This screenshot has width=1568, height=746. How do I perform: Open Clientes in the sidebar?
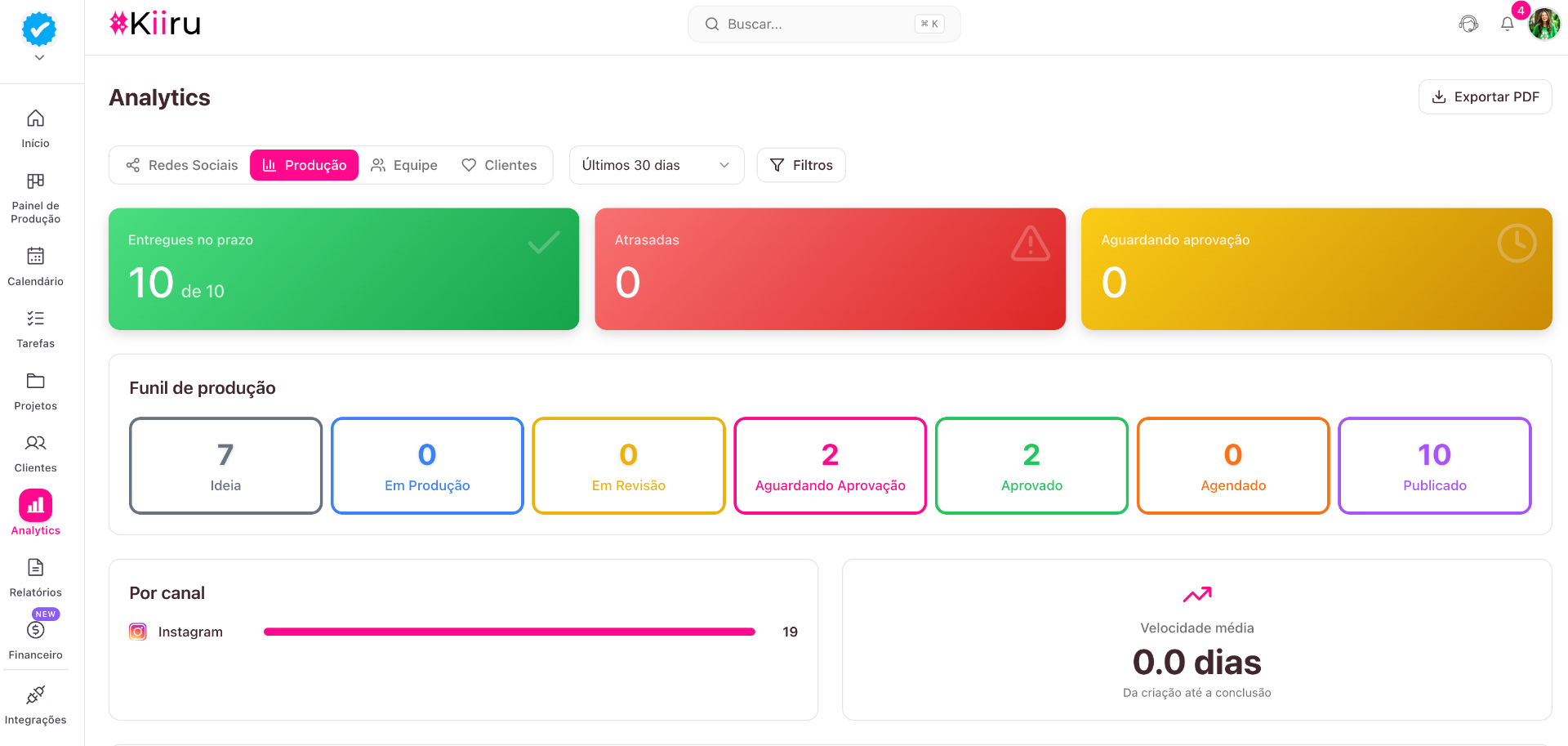tap(35, 454)
